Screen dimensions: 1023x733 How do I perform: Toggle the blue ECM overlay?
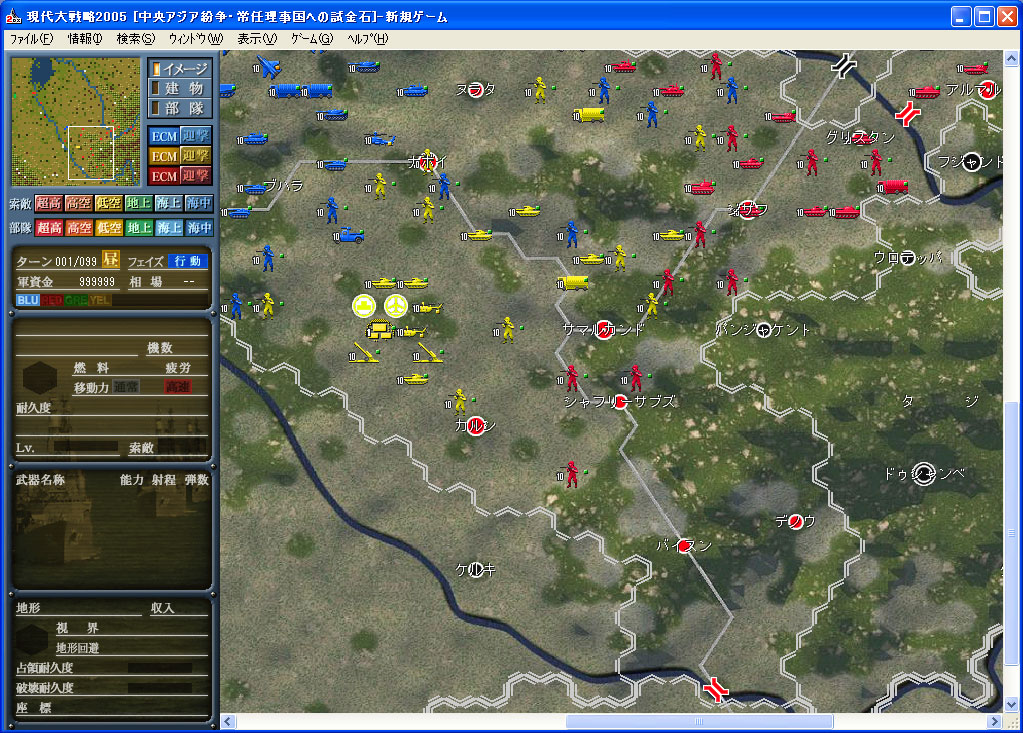(163, 135)
